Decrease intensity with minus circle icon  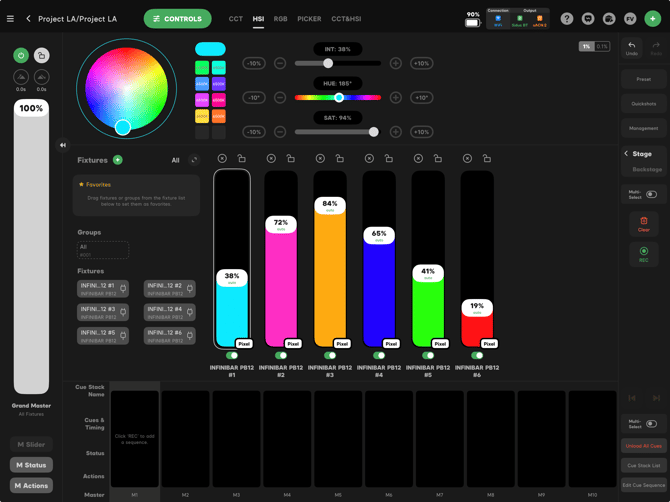coord(280,63)
